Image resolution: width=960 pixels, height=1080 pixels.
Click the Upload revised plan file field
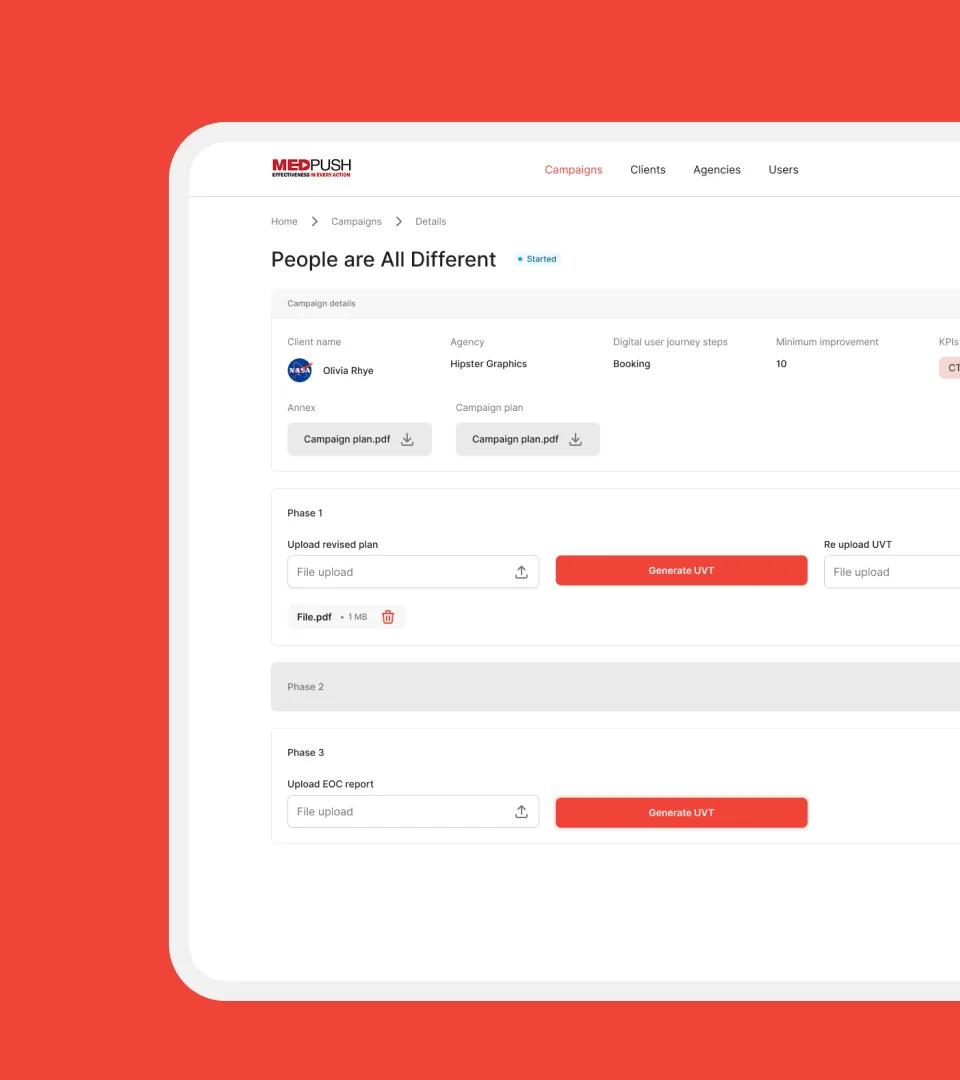(413, 572)
